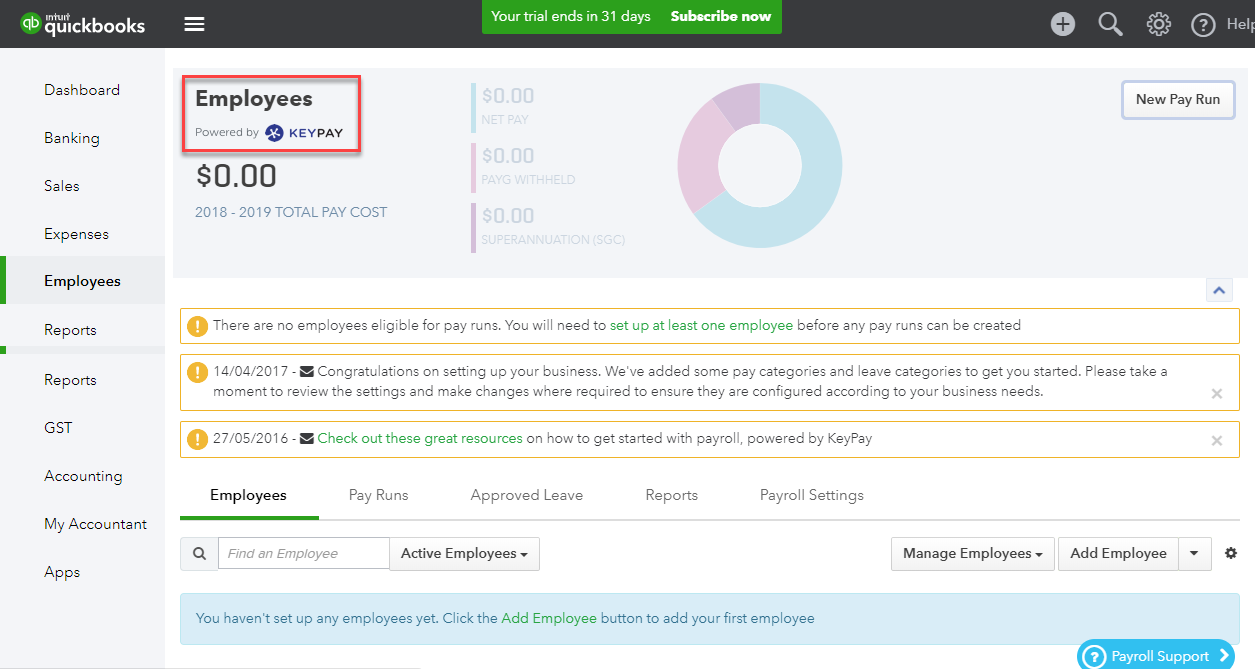Click the Your trial ends in 31 days text
The height and width of the screenshot is (669, 1255).
(x=571, y=16)
